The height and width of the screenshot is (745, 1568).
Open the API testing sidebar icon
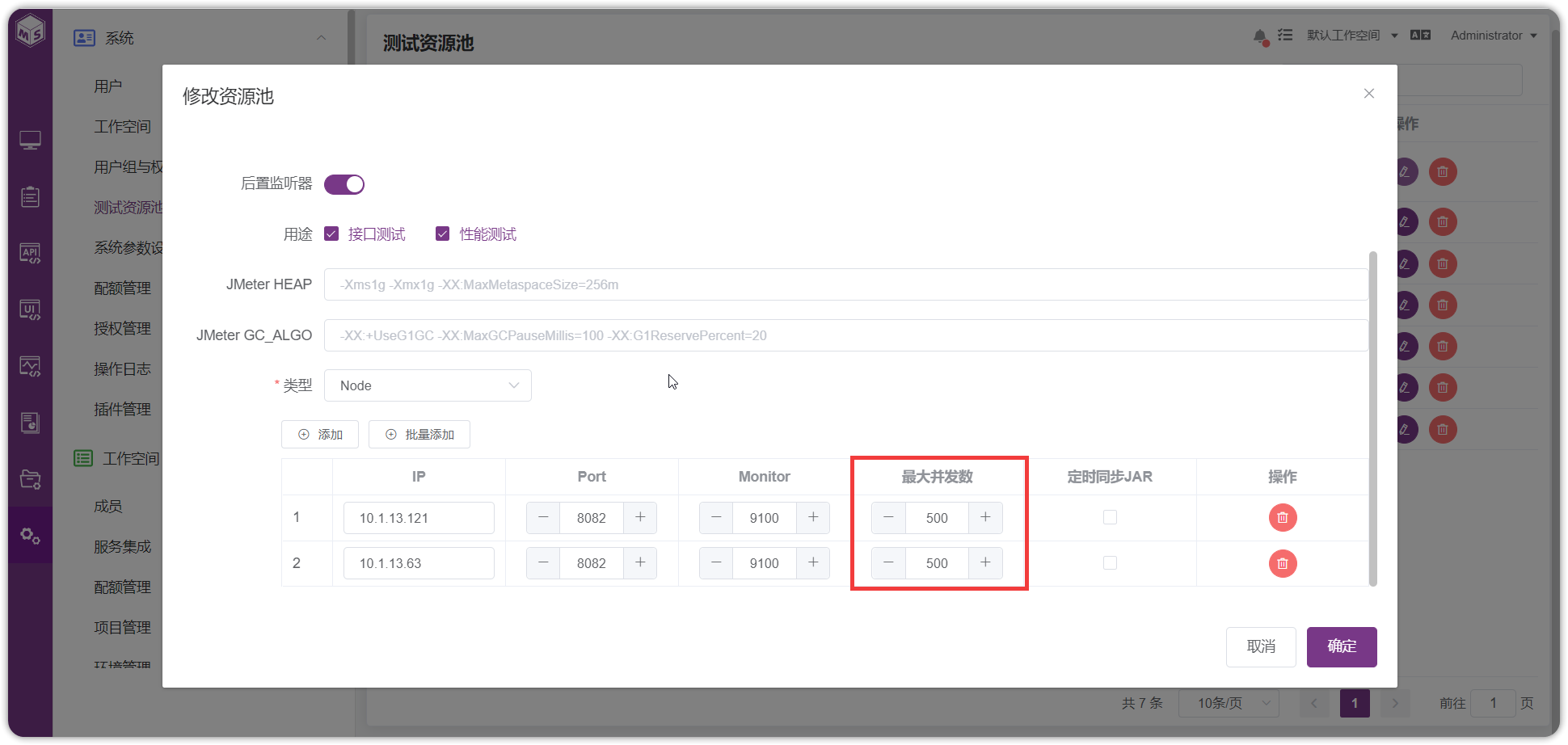(x=31, y=254)
